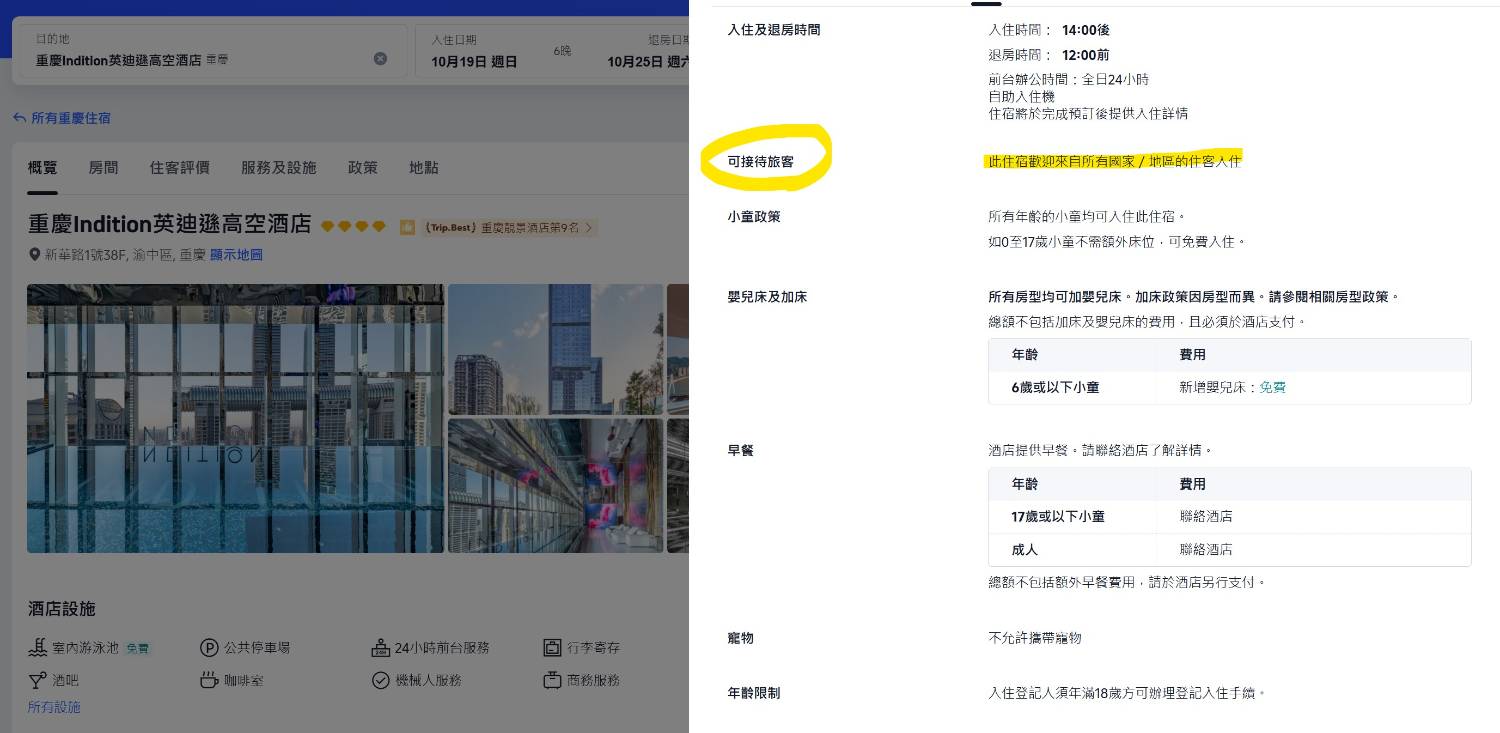Click the café cup icon

coord(209,680)
